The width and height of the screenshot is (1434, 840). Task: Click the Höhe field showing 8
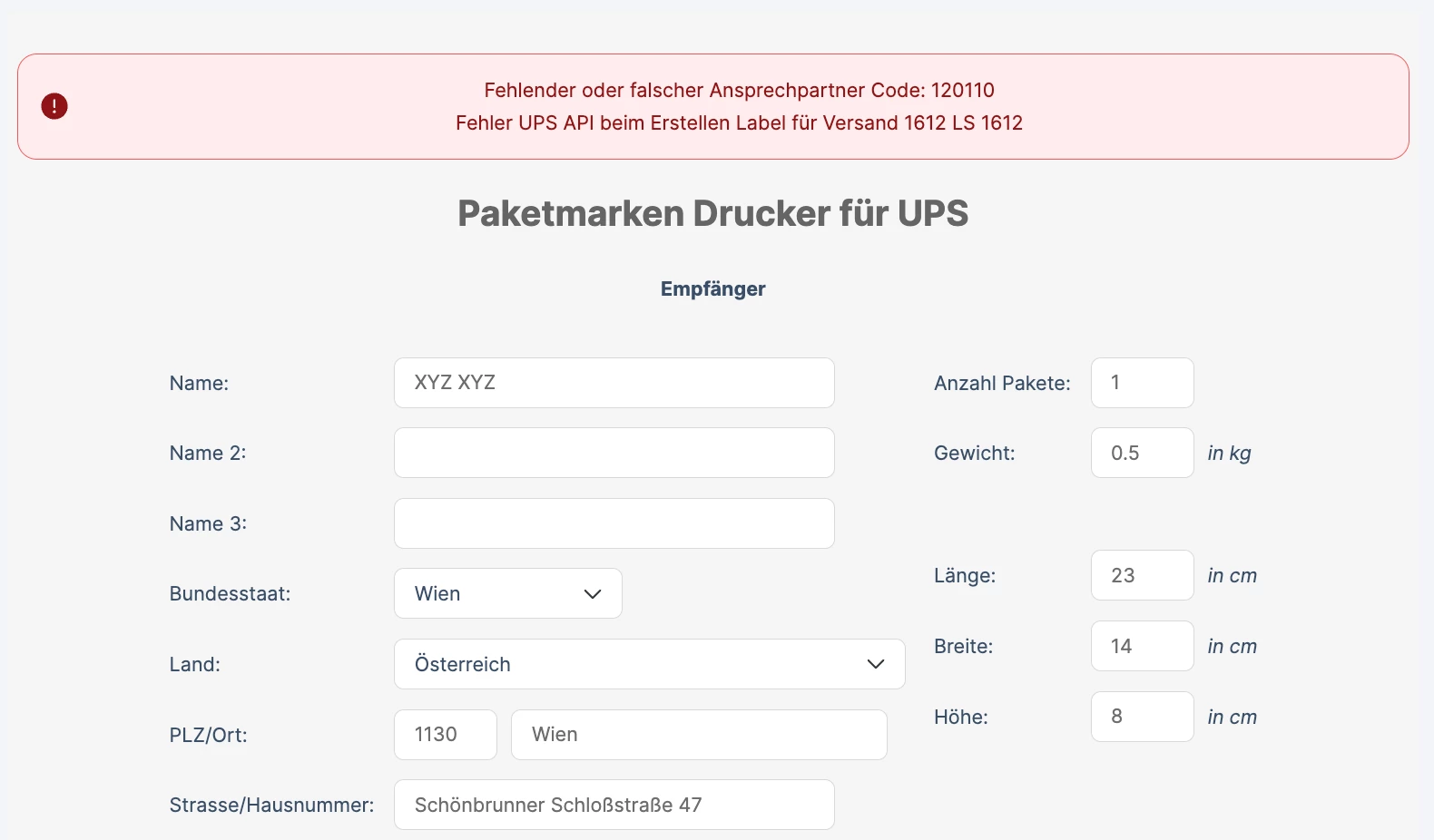(x=1143, y=717)
